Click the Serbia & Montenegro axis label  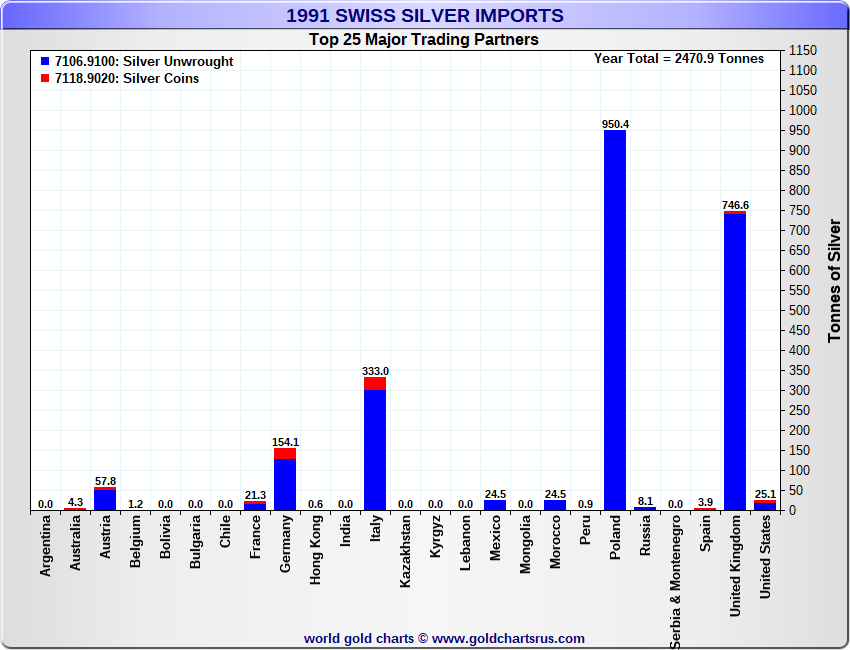(675, 582)
